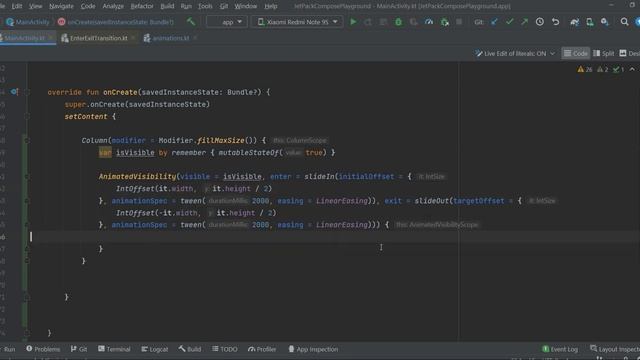Screen dimensions: 640x360
Task: Open the Tools menu
Action: [x=205, y=6]
